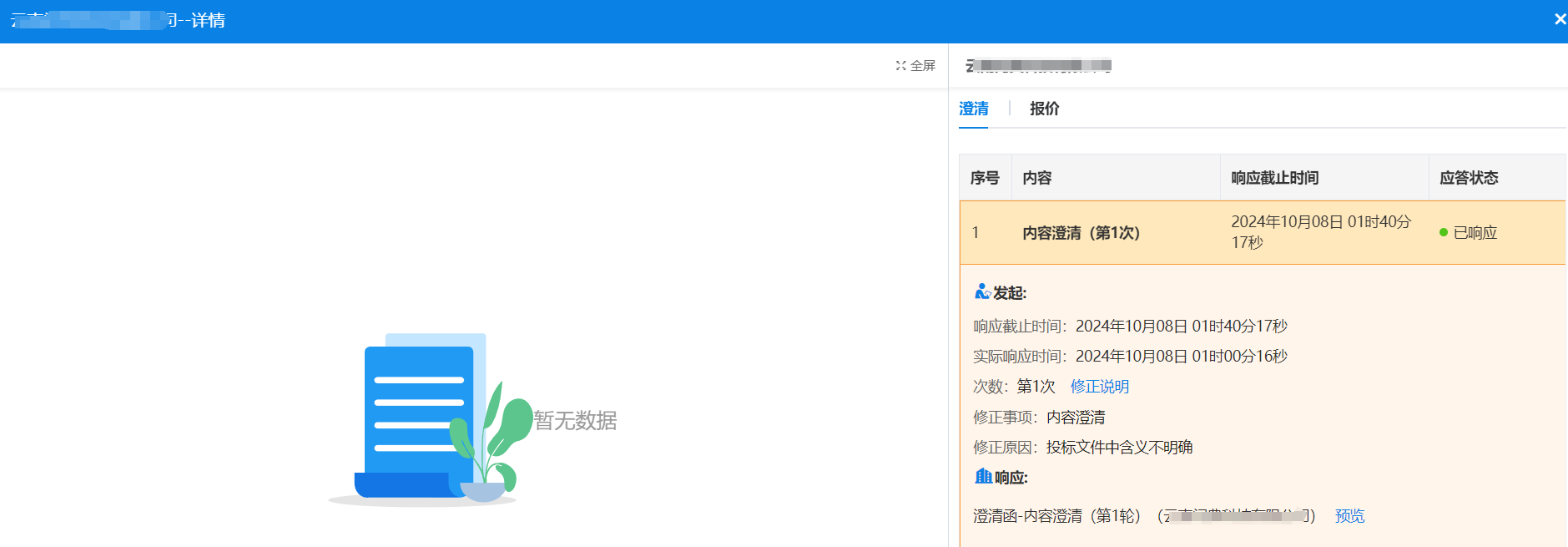Open the 修正说明 link
1568x547 pixels.
click(x=1099, y=387)
